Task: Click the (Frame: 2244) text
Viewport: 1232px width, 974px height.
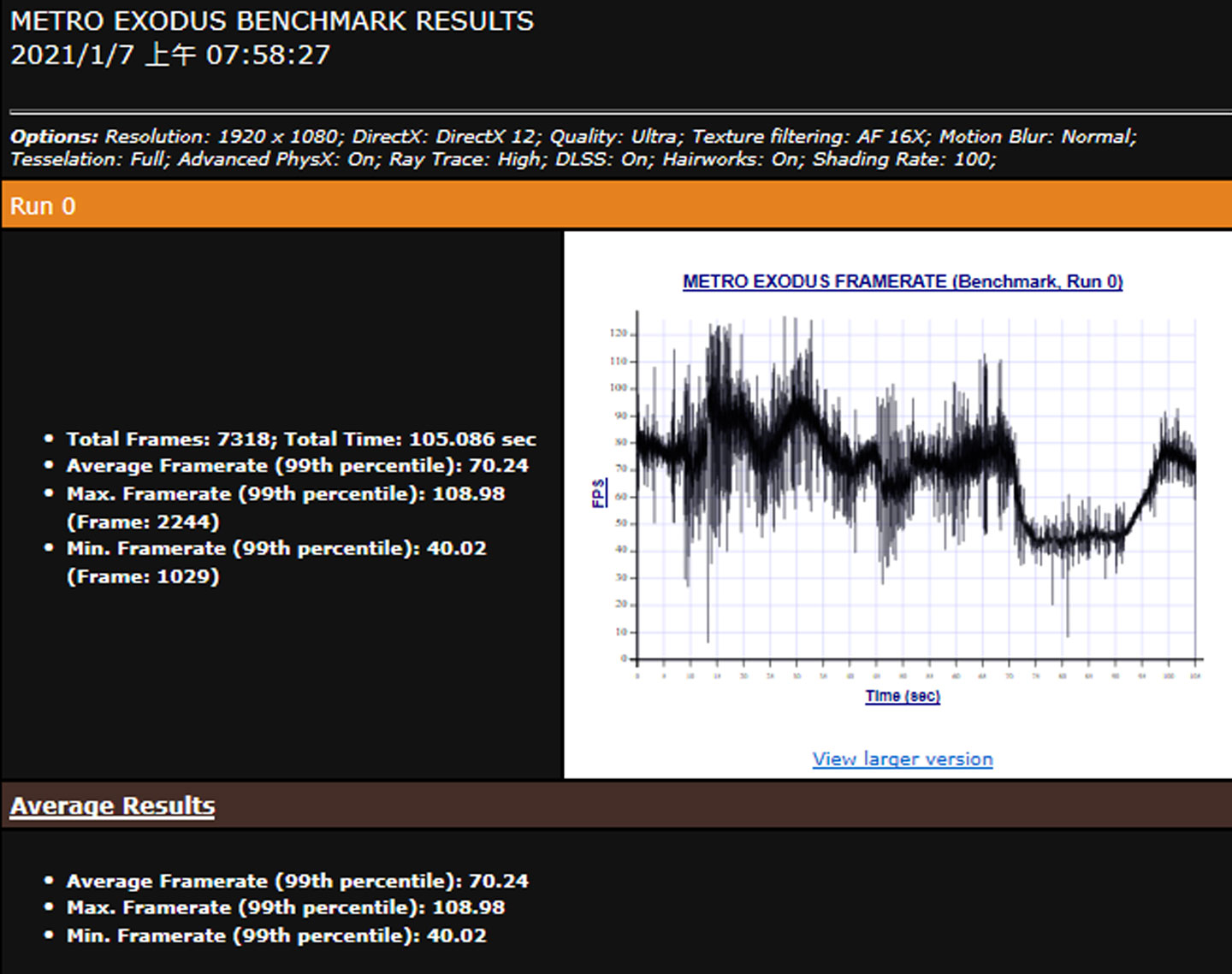Action: (x=143, y=522)
